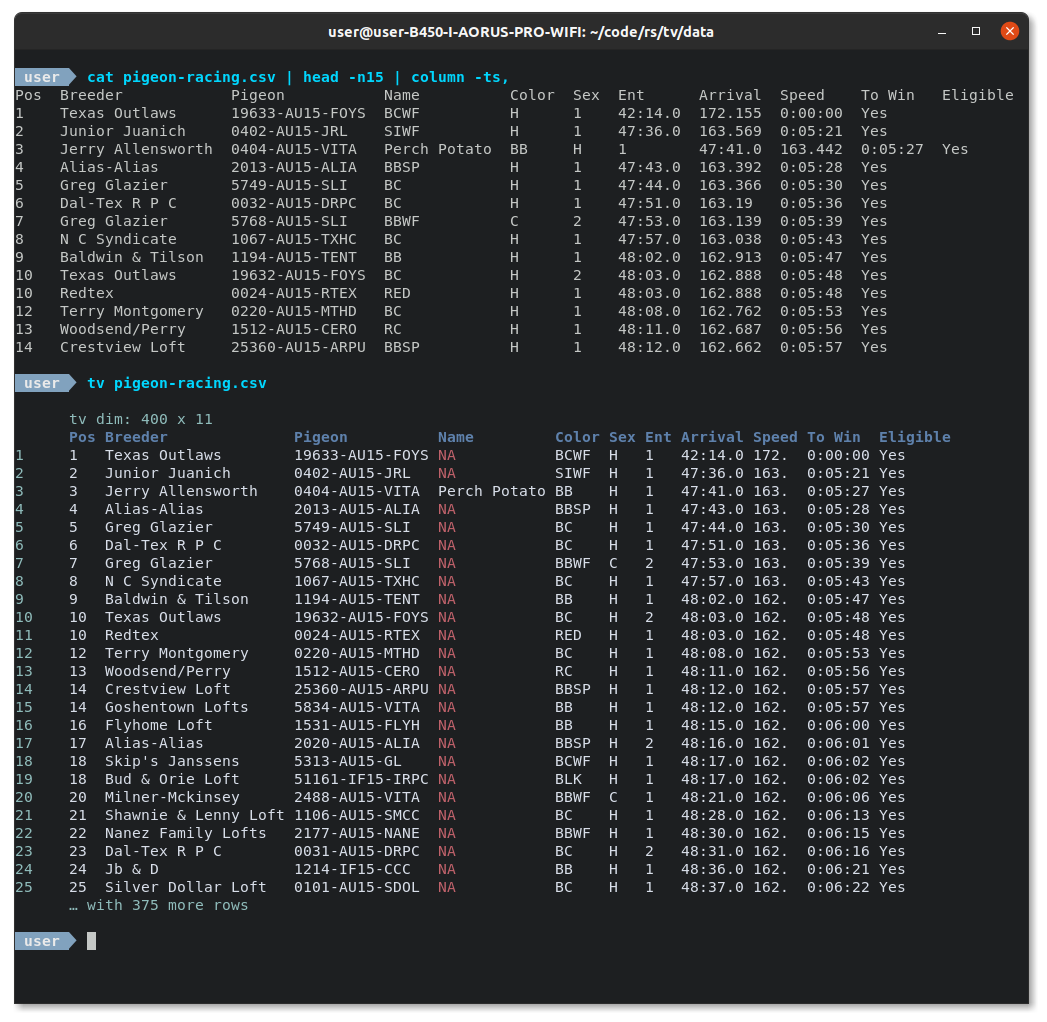Click the 'BLK' color value
This screenshot has height=1022, width=1047.
click(x=568, y=780)
